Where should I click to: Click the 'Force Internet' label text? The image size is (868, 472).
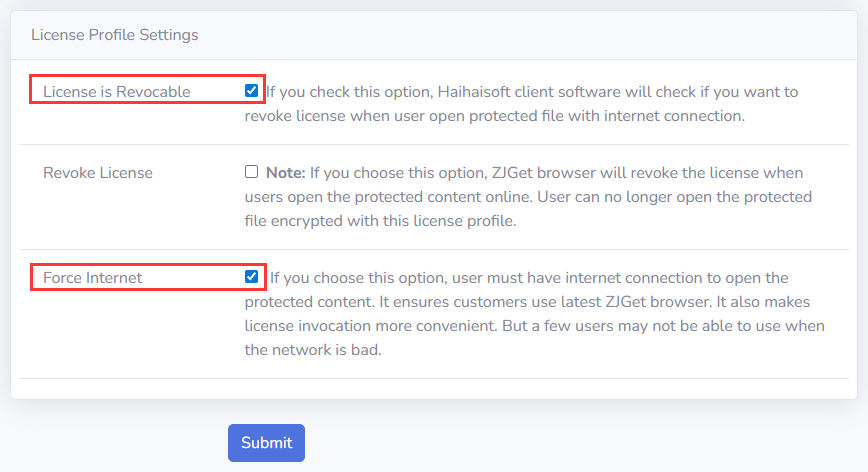(x=93, y=277)
